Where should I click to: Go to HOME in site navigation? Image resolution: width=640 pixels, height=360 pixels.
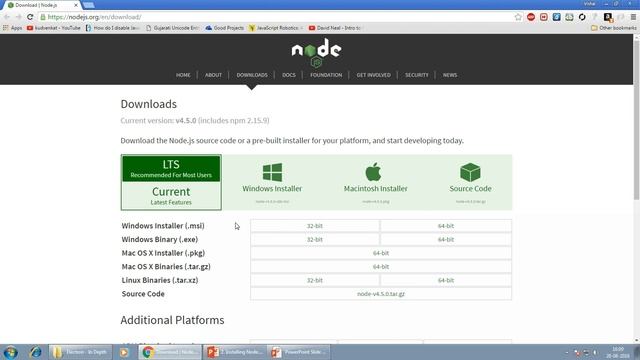point(183,75)
